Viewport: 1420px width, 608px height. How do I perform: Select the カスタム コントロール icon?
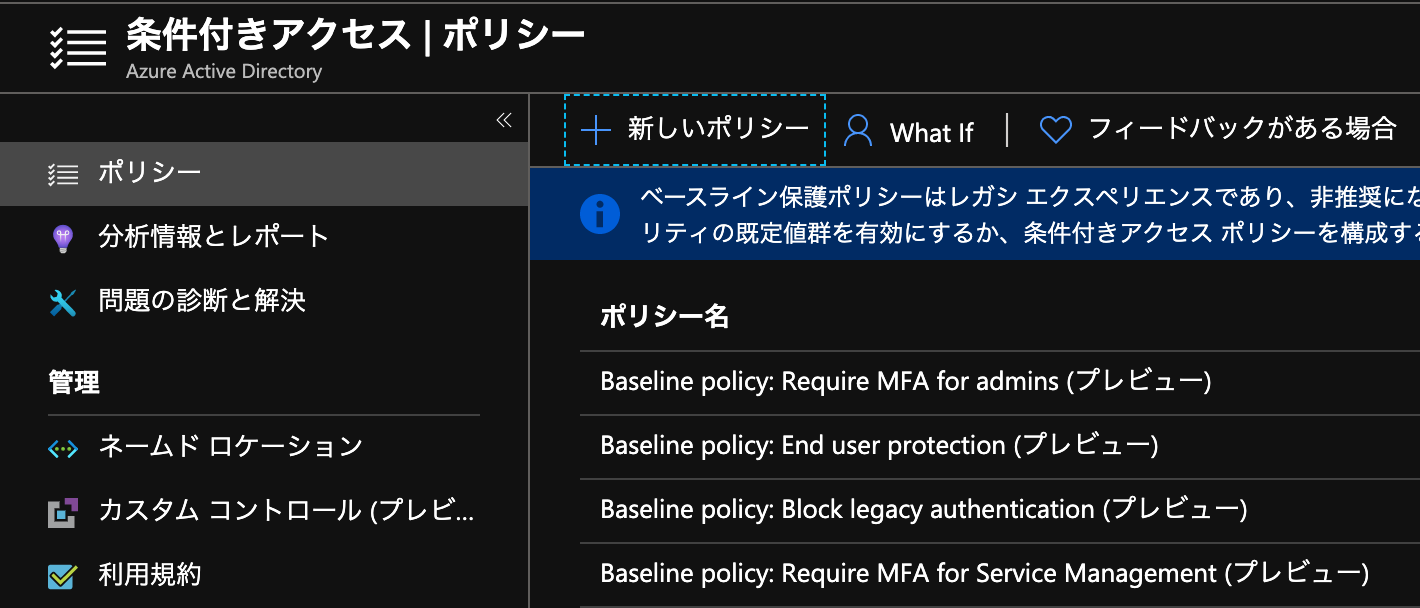64,512
